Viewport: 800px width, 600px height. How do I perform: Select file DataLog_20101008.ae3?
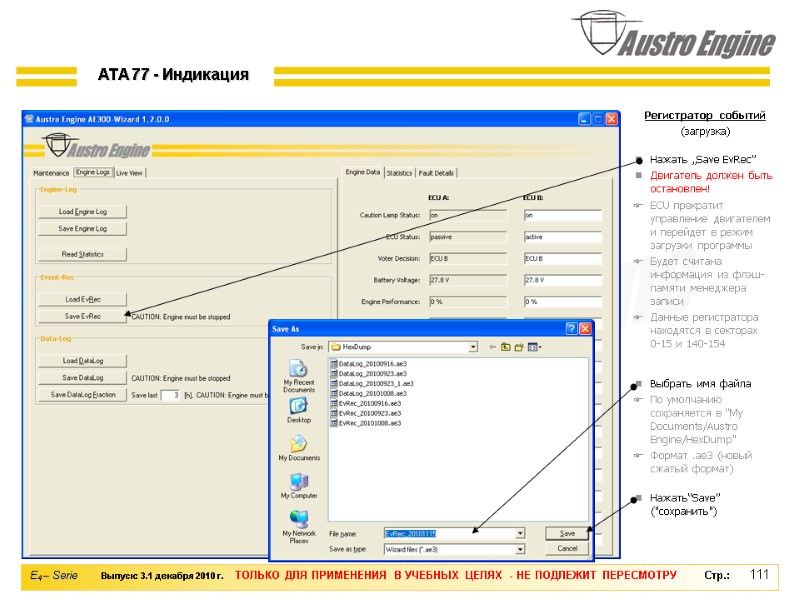(368, 393)
